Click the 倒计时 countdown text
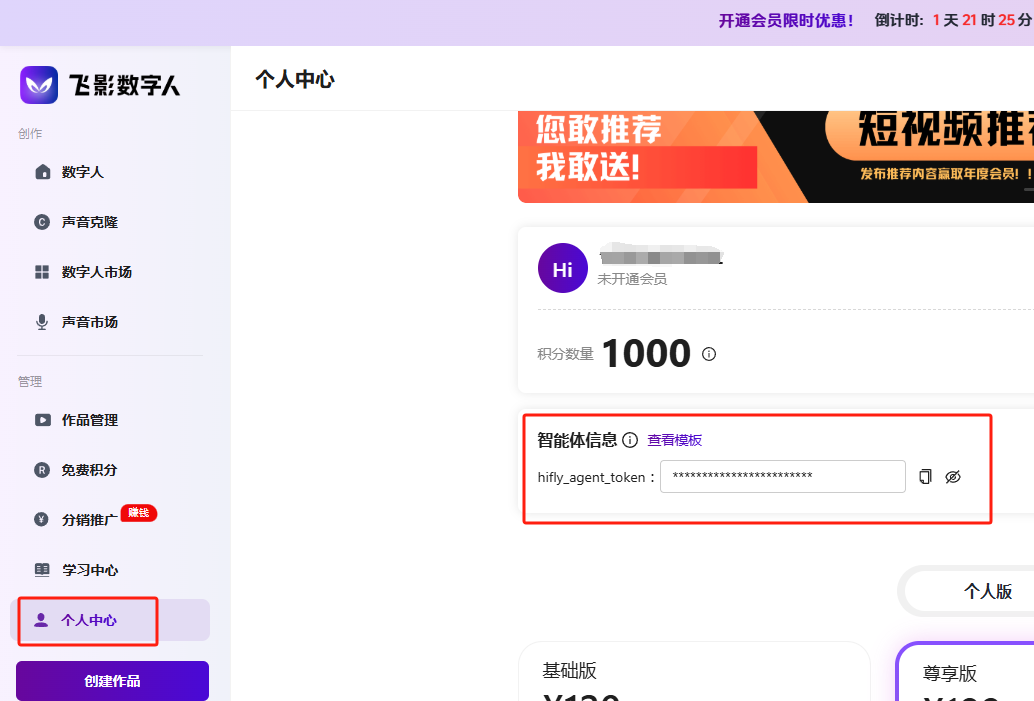 (954, 20)
